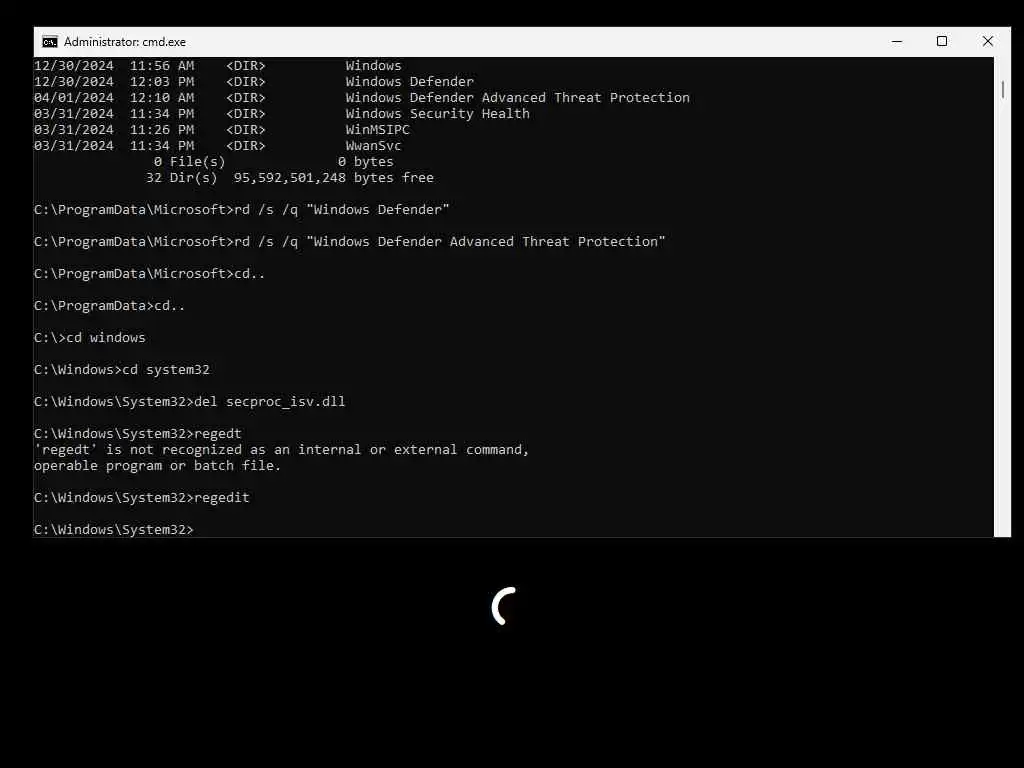Minimize the Administrator cmd.exe window
Image resolution: width=1024 pixels, height=768 pixels.
coord(897,42)
